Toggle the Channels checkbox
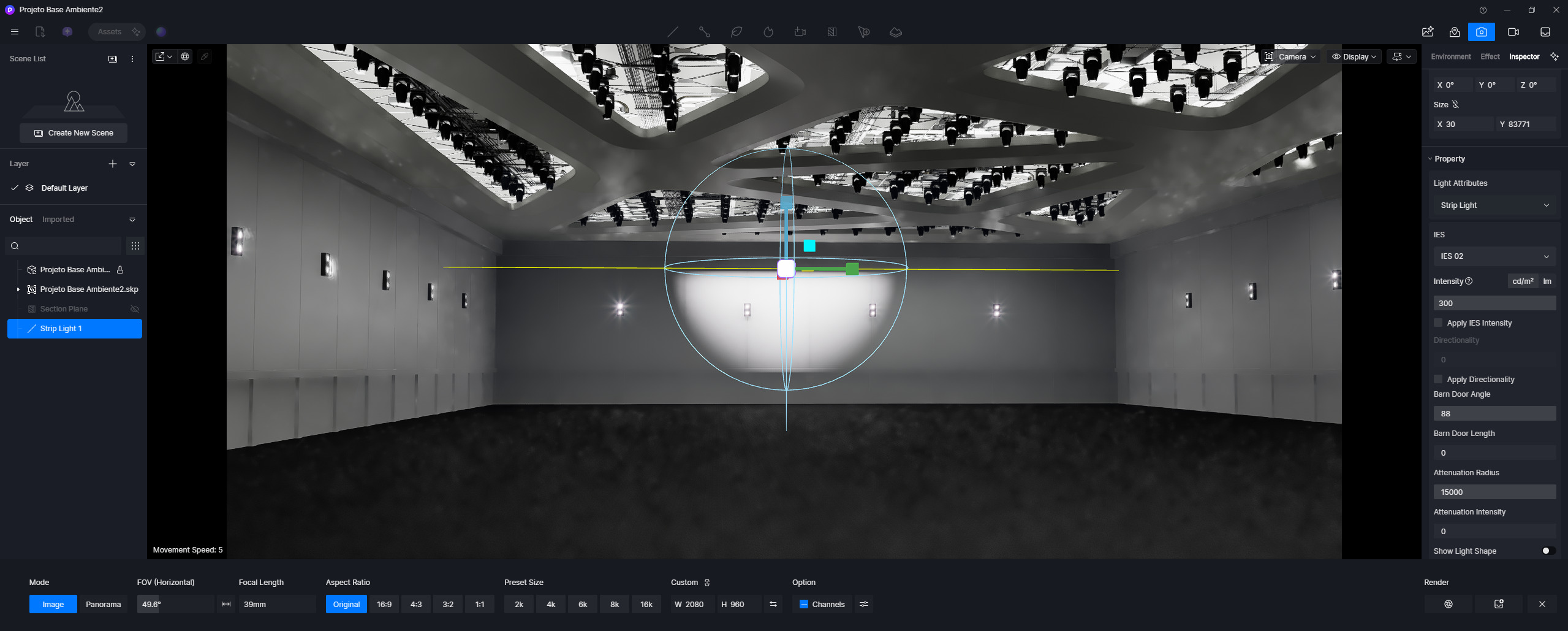The height and width of the screenshot is (631, 1568). tap(804, 604)
